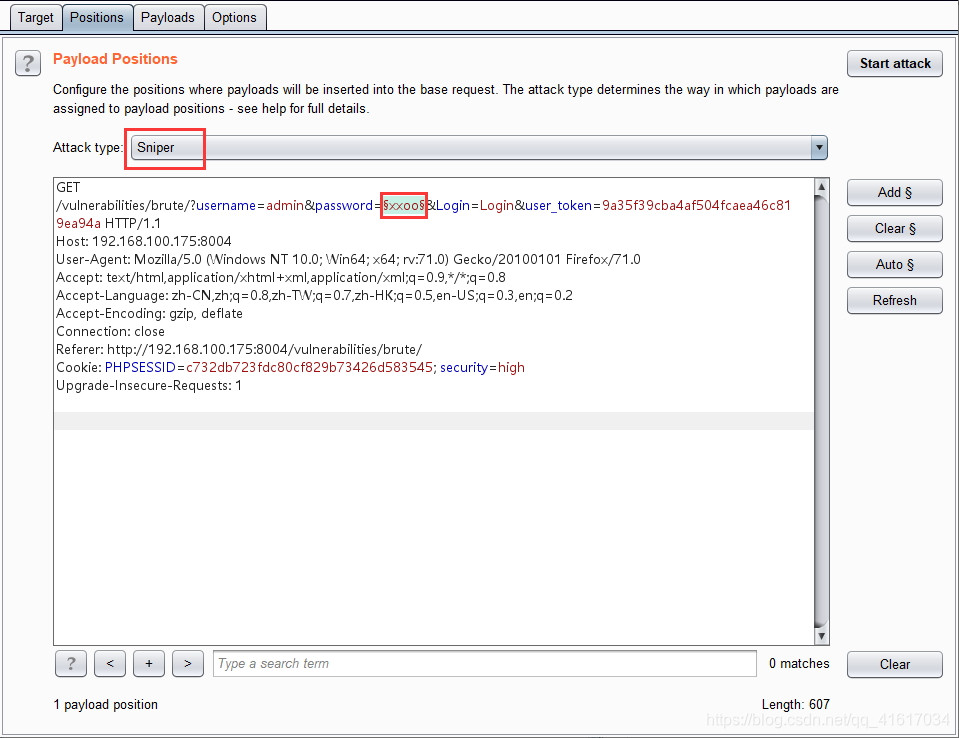This screenshot has width=959, height=738.
Task: Click the 'security' cookie value 'high'
Action: coord(511,367)
